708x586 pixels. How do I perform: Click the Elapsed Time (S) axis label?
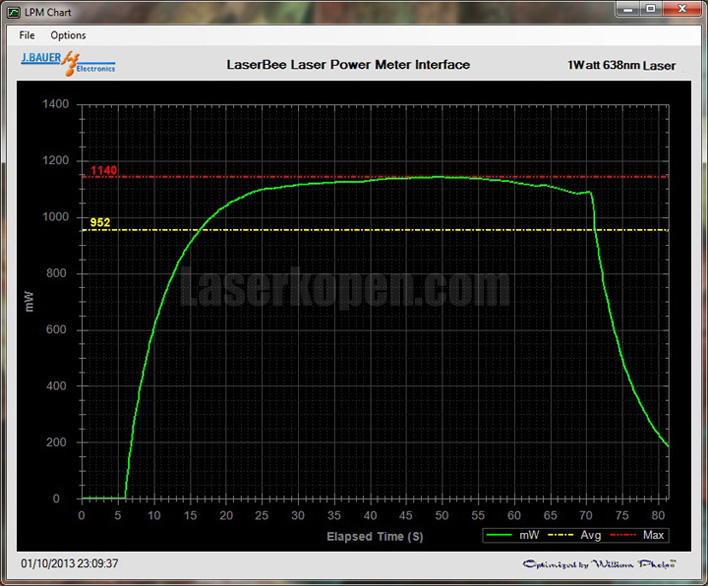tap(373, 537)
